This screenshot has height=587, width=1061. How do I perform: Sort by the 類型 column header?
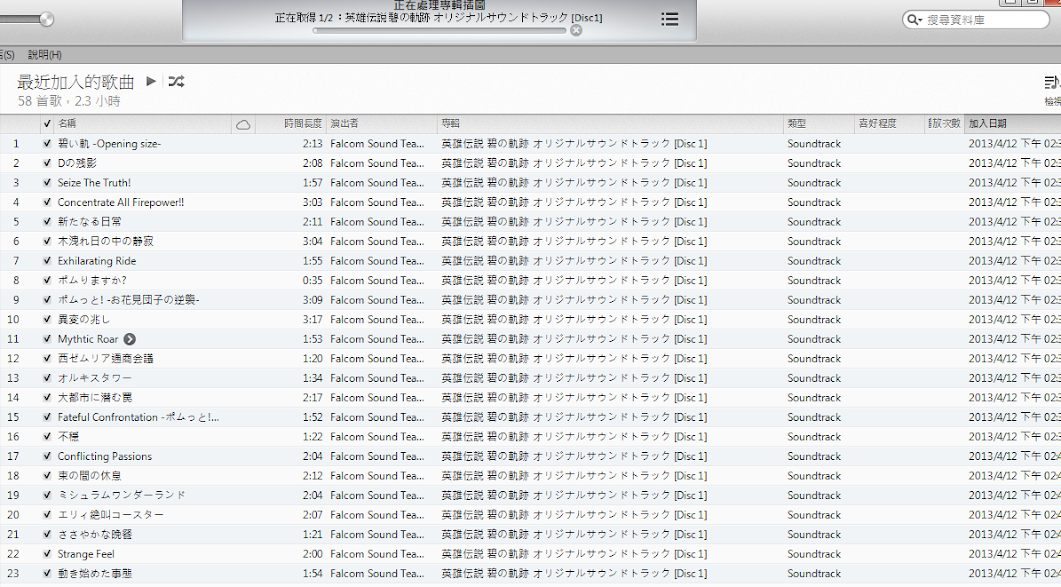(819, 123)
